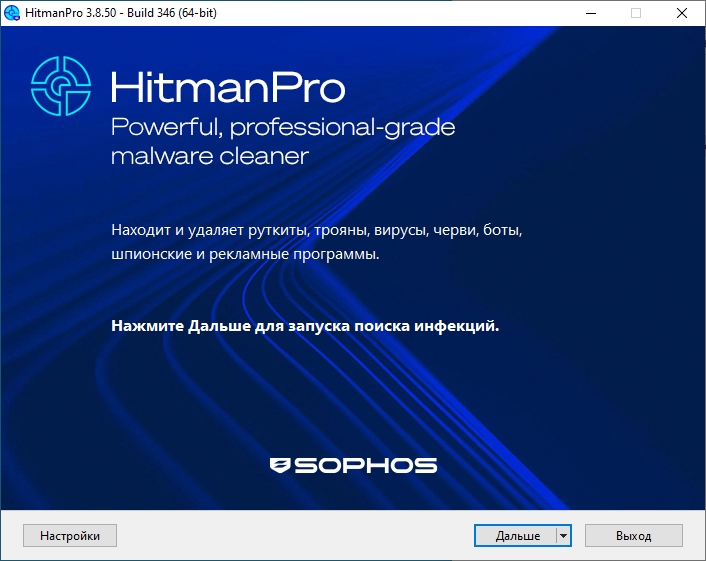The width and height of the screenshot is (706, 561).
Task: Click Выход to exit the program
Action: pos(634,536)
